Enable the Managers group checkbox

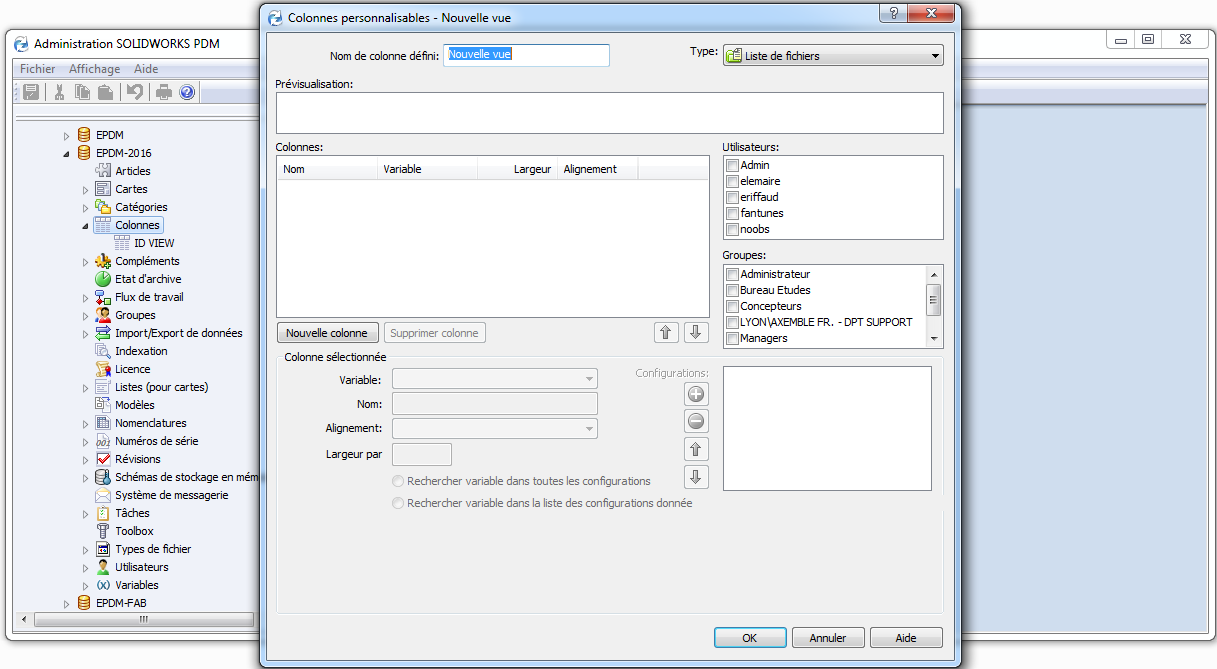click(x=733, y=338)
